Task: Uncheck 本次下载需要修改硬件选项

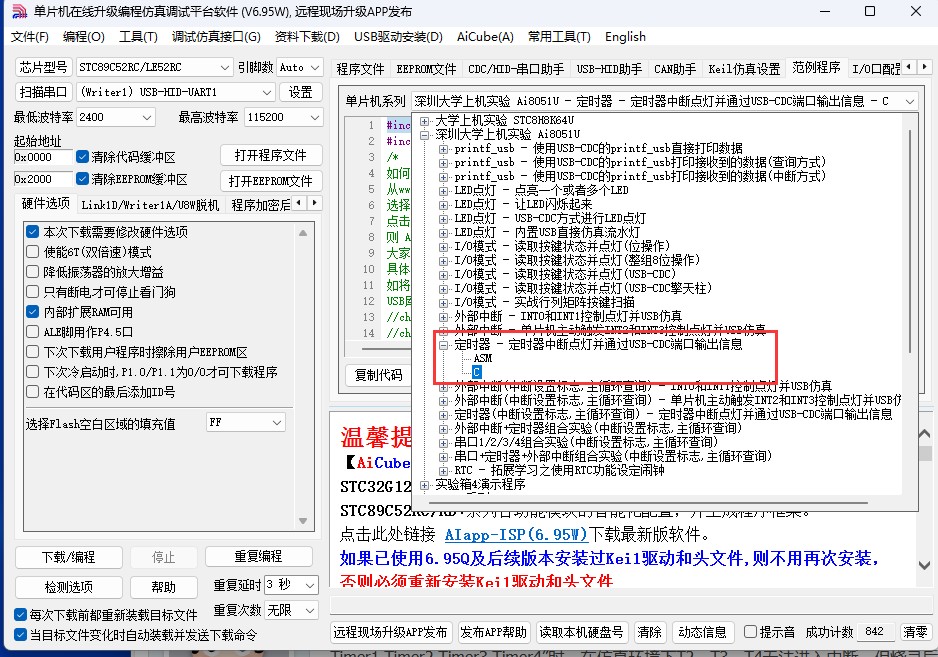Action: point(33,232)
